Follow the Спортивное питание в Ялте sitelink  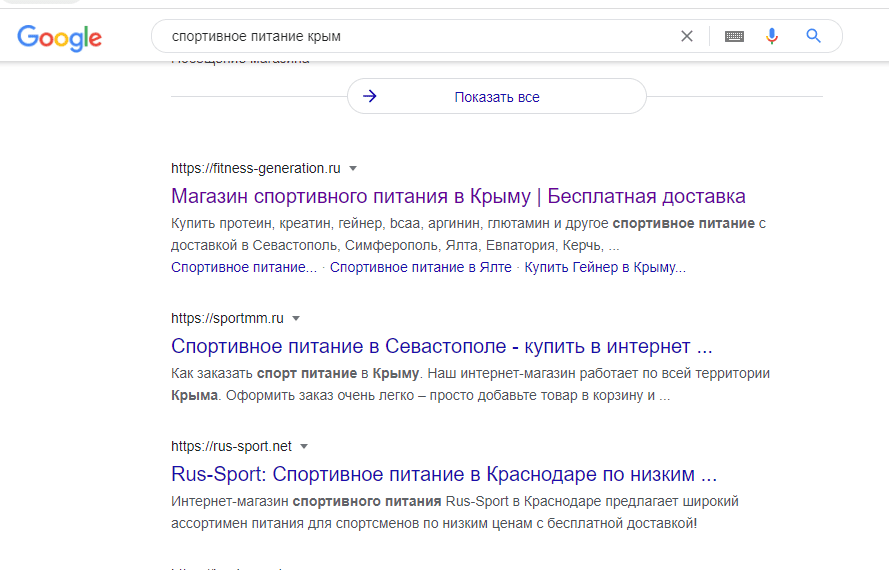coord(420,267)
